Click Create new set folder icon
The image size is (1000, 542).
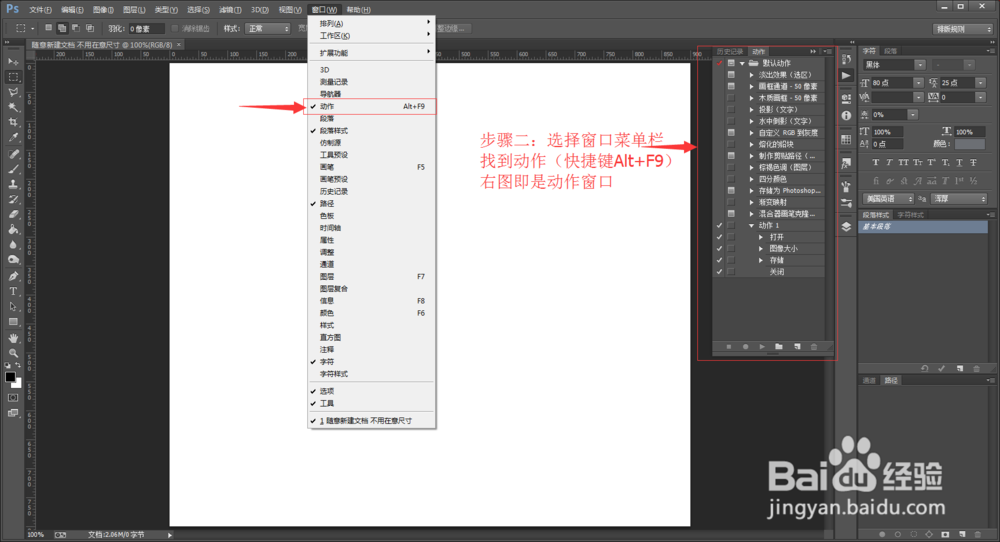click(779, 347)
